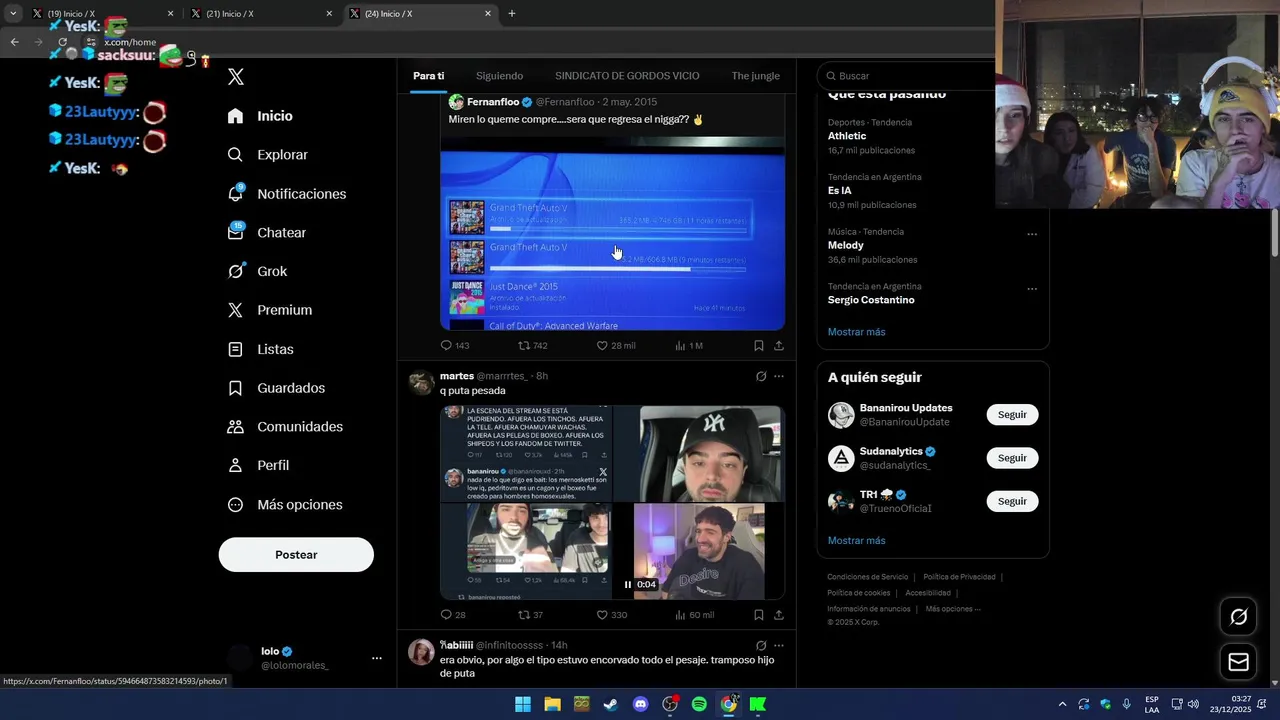Open Es IA trending topic

(840, 190)
